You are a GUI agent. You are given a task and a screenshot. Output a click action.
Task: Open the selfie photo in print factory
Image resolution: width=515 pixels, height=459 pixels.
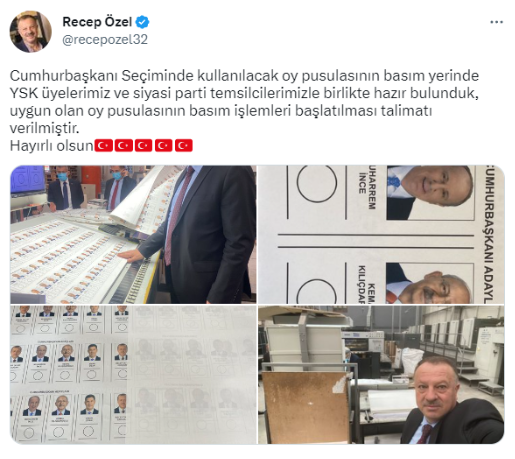[381, 374]
